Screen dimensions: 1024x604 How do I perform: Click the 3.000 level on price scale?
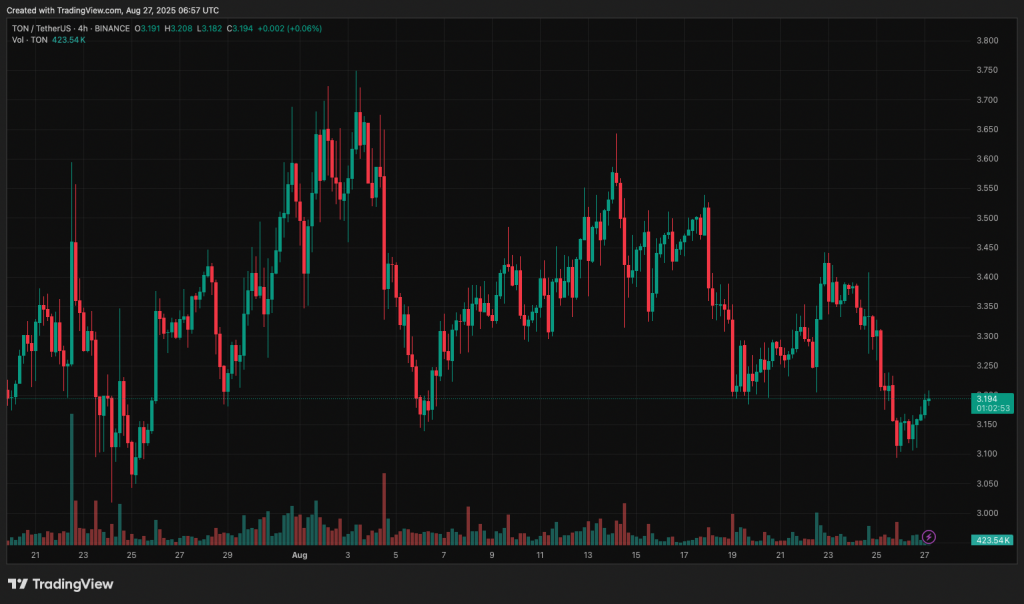[x=985, y=513]
